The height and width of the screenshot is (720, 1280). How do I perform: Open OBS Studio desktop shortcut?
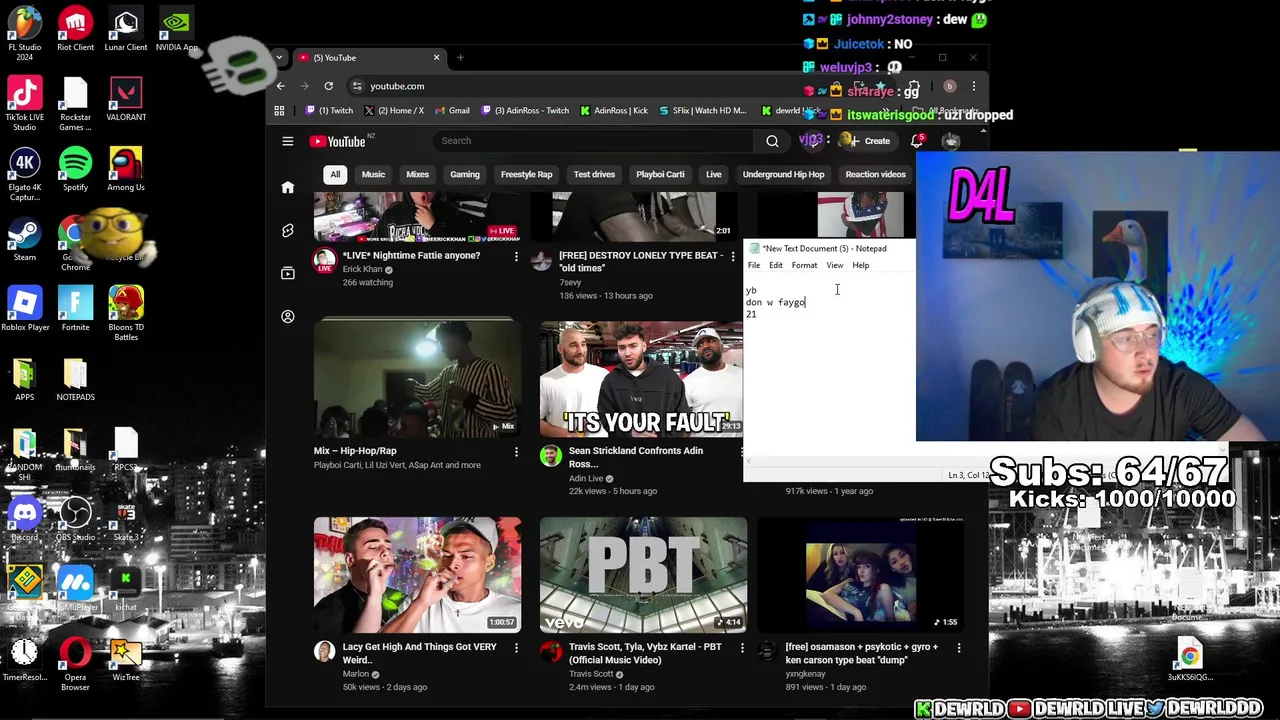click(x=75, y=520)
